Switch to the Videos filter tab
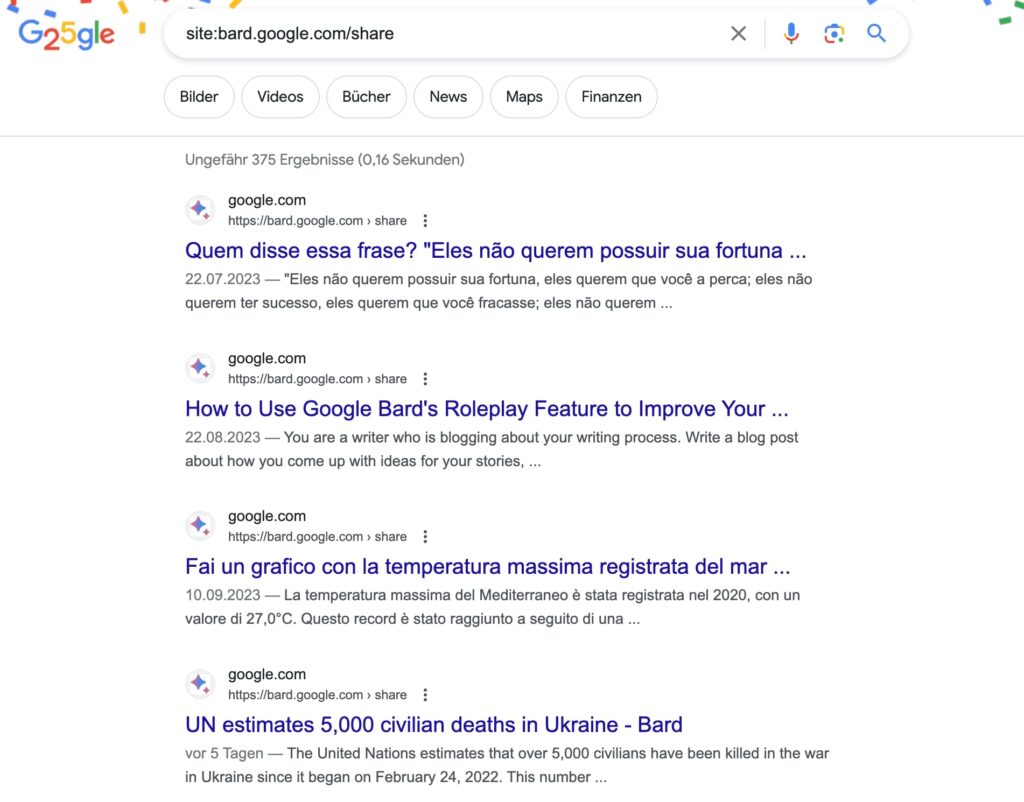This screenshot has height=802, width=1024. (280, 97)
